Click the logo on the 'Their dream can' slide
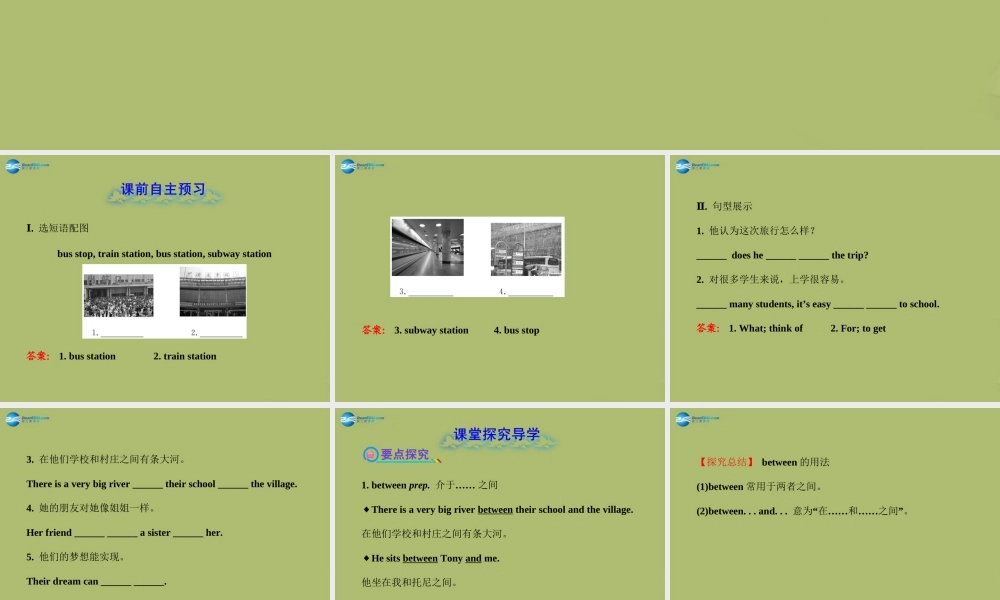 coord(27,419)
